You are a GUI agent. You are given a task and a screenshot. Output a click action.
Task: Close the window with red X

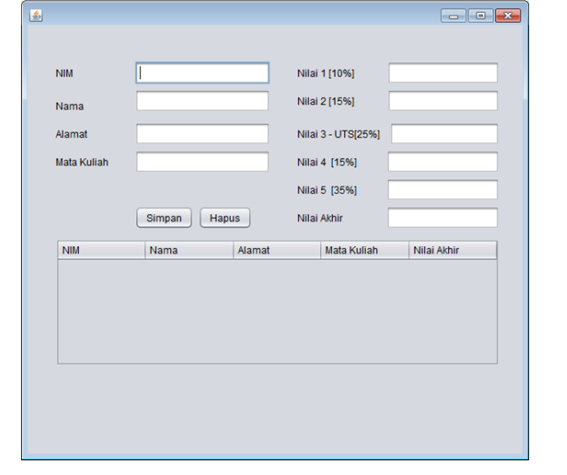[508, 16]
